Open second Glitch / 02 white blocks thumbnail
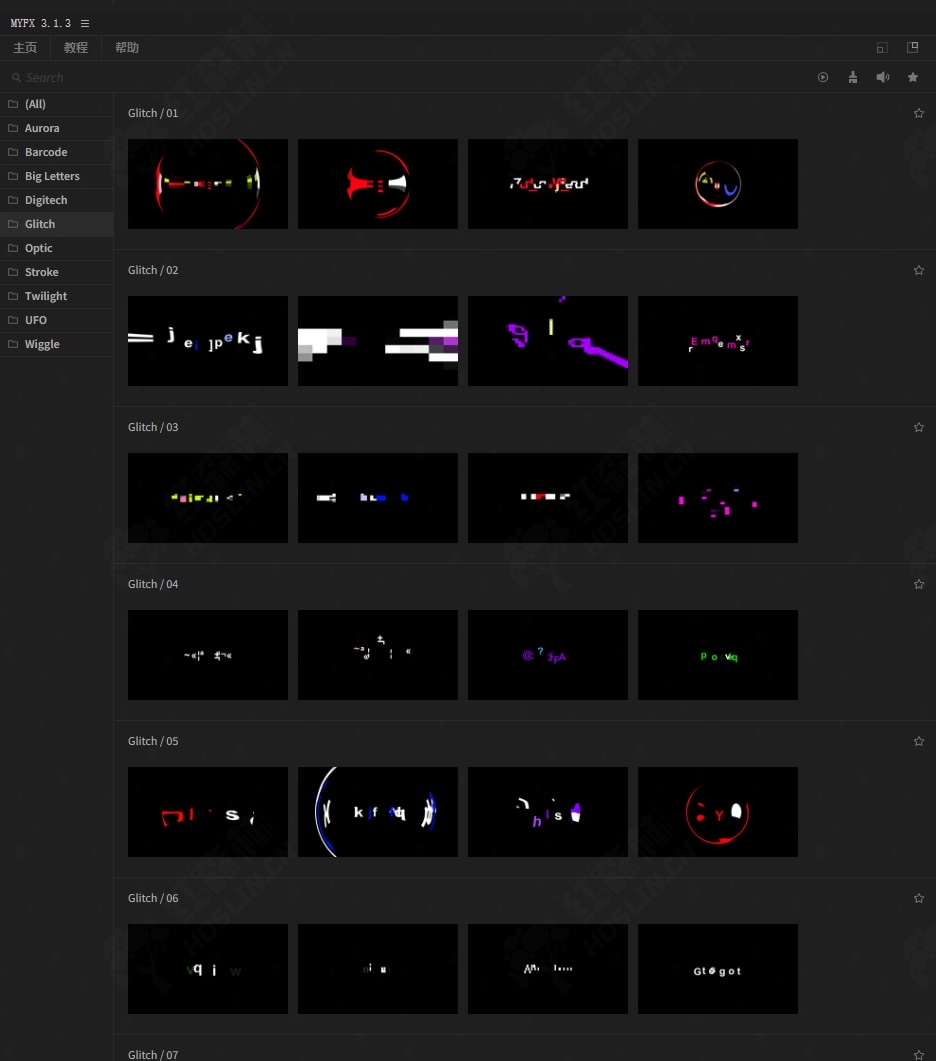The image size is (936, 1061). (x=378, y=341)
